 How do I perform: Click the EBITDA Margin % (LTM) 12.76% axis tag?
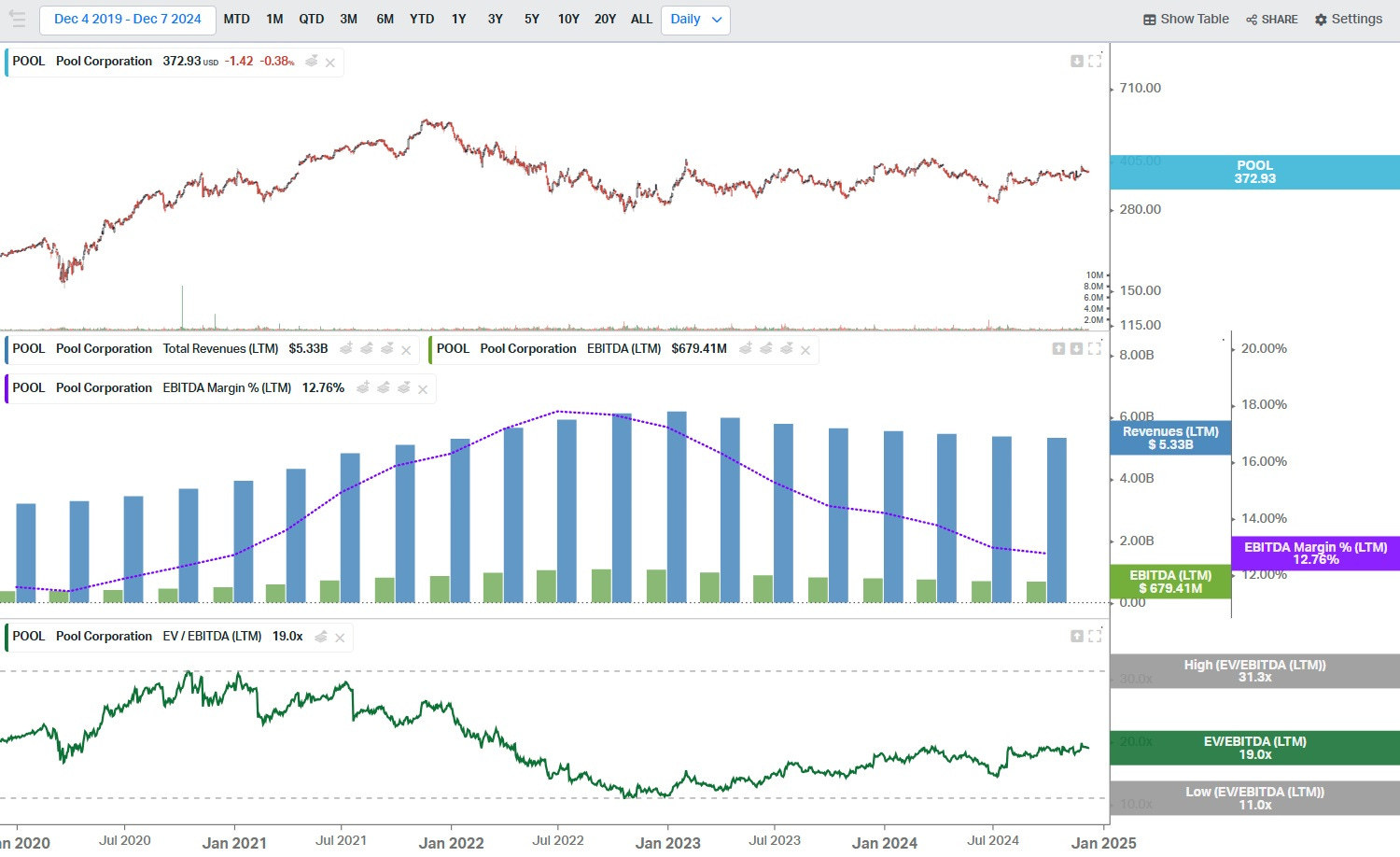click(1315, 554)
